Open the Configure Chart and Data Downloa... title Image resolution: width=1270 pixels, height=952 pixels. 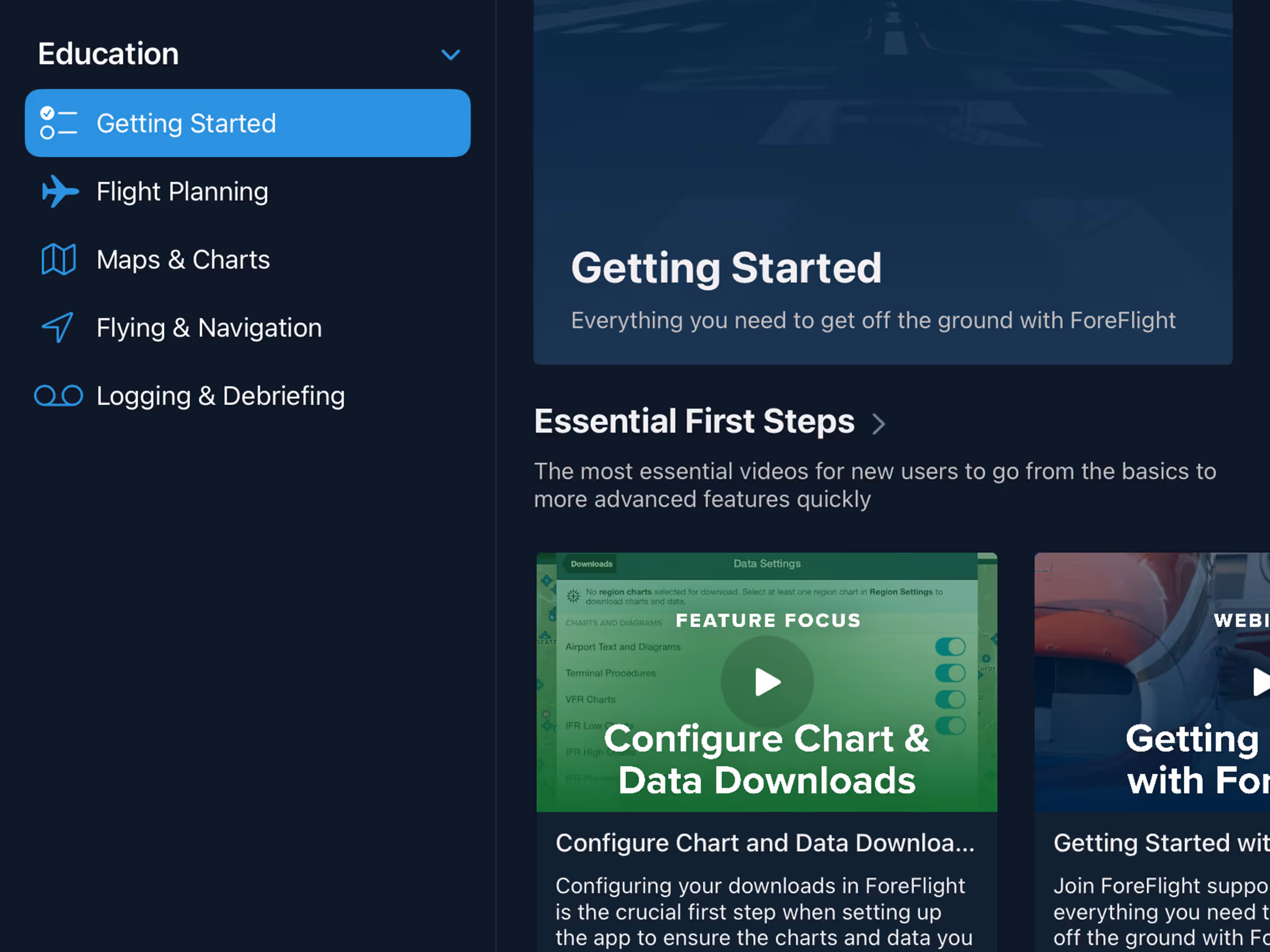click(765, 843)
